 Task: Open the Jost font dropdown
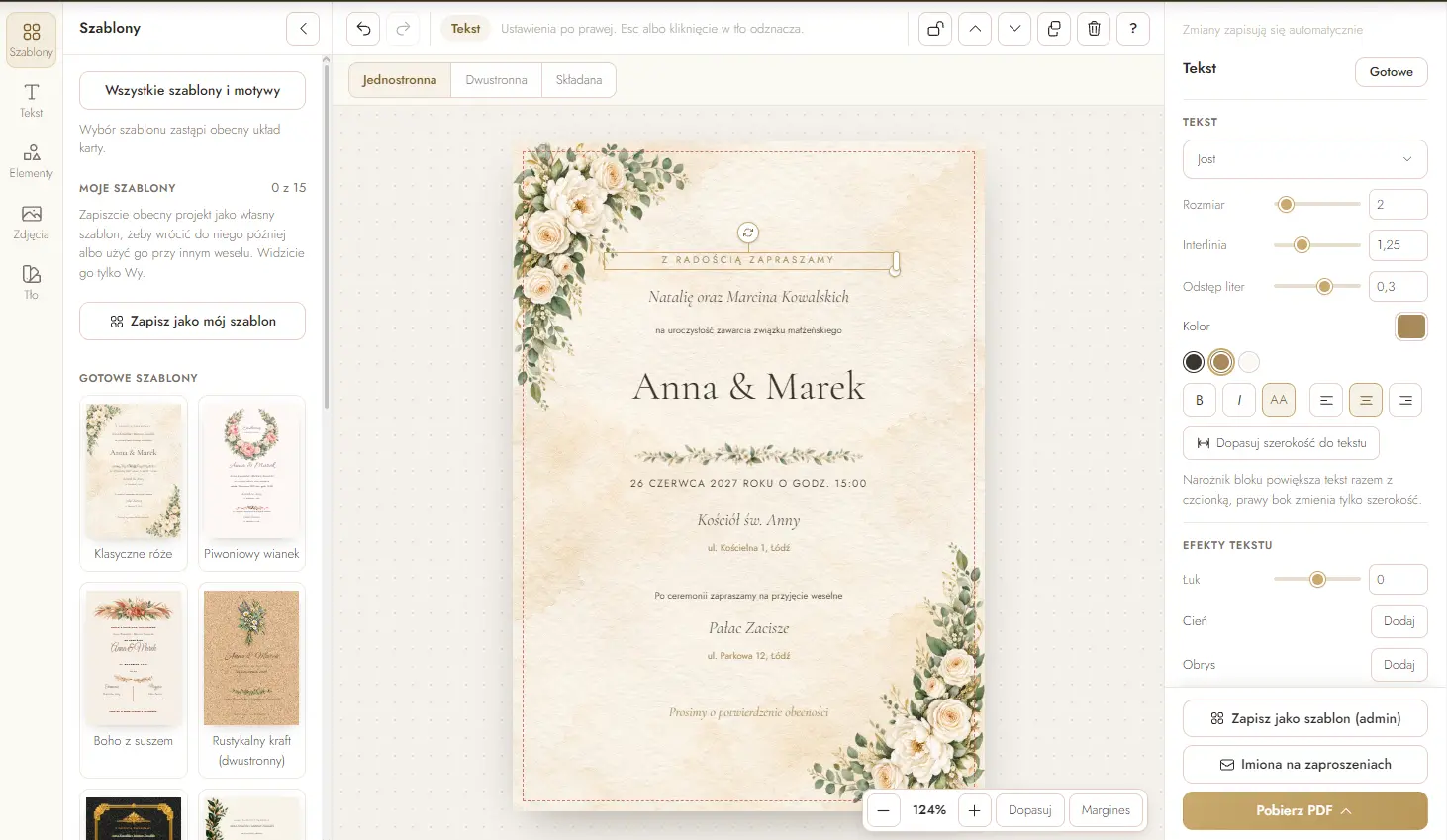tap(1304, 159)
